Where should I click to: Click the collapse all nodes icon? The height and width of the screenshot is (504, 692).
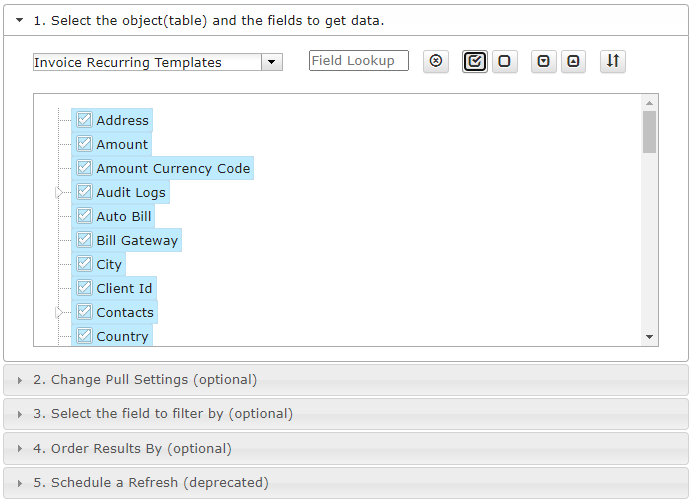click(x=573, y=61)
